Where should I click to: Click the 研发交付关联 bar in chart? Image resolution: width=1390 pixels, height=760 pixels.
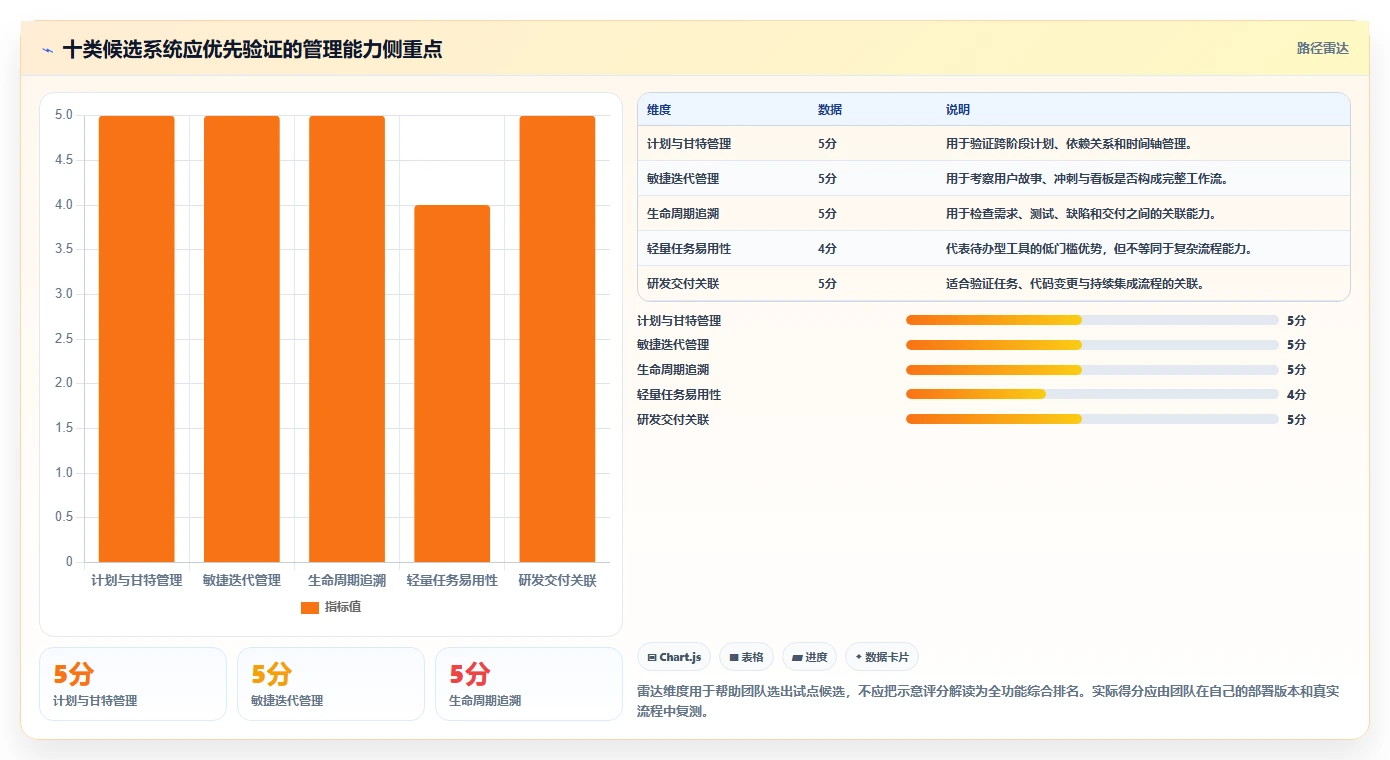click(x=557, y=339)
